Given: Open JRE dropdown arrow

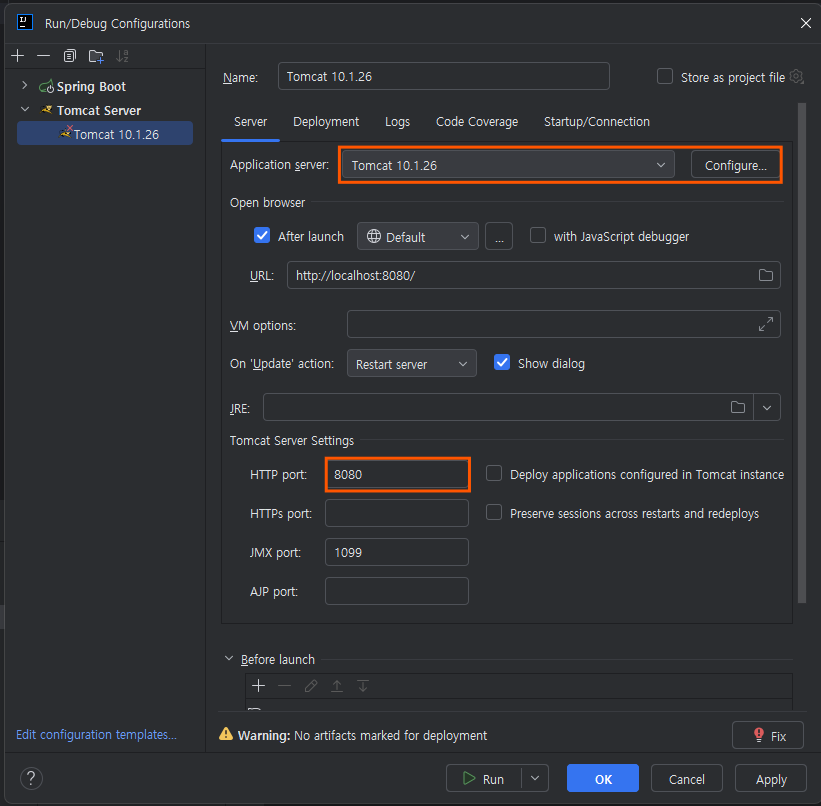Looking at the screenshot, I should click(x=767, y=407).
